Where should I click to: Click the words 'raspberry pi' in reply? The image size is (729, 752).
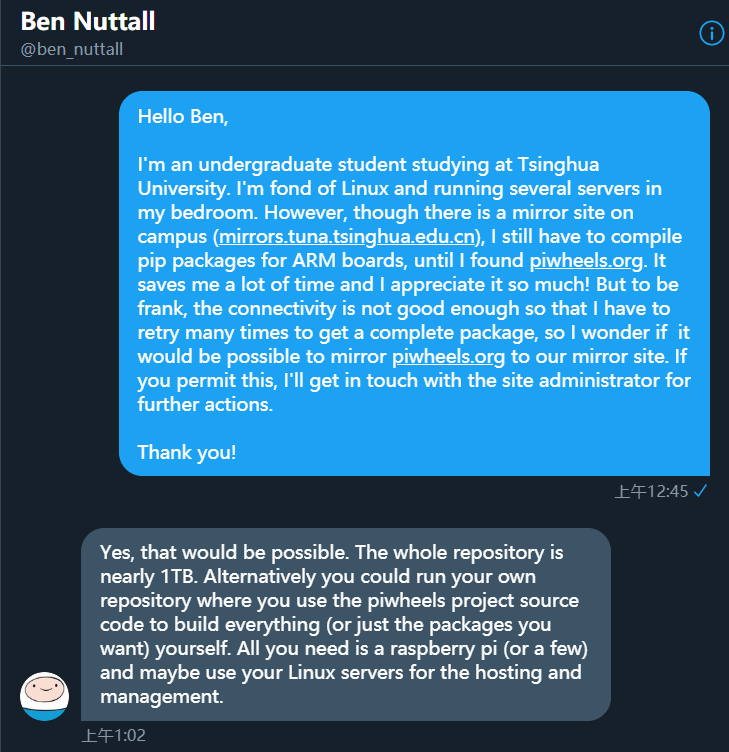[444, 648]
